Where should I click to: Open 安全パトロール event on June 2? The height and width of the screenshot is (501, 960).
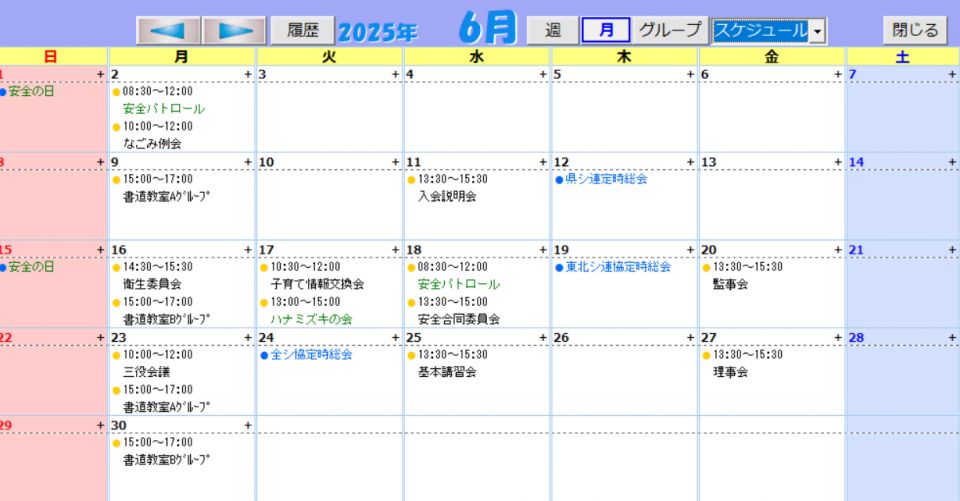tap(163, 109)
